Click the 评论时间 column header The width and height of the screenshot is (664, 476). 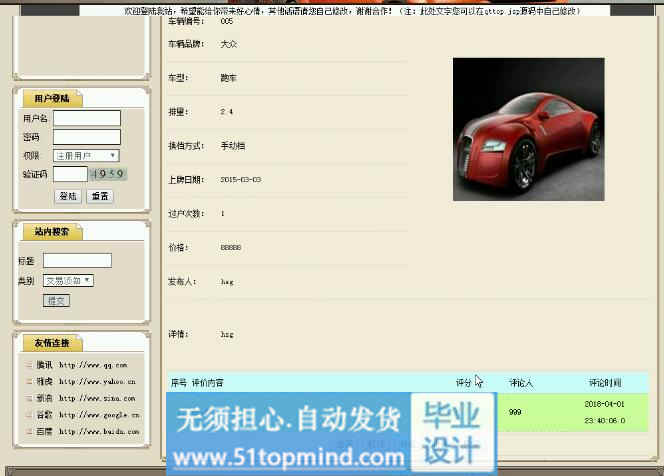click(x=605, y=383)
